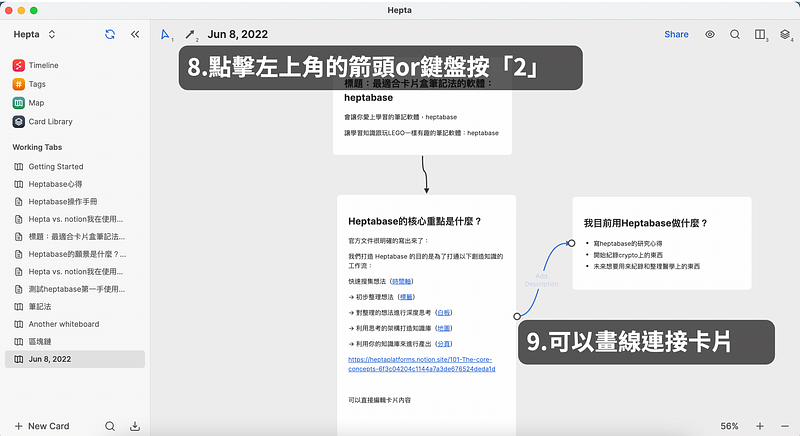The height and width of the screenshot is (436, 800).
Task: Click the 地圖 link
Action: coord(444,328)
